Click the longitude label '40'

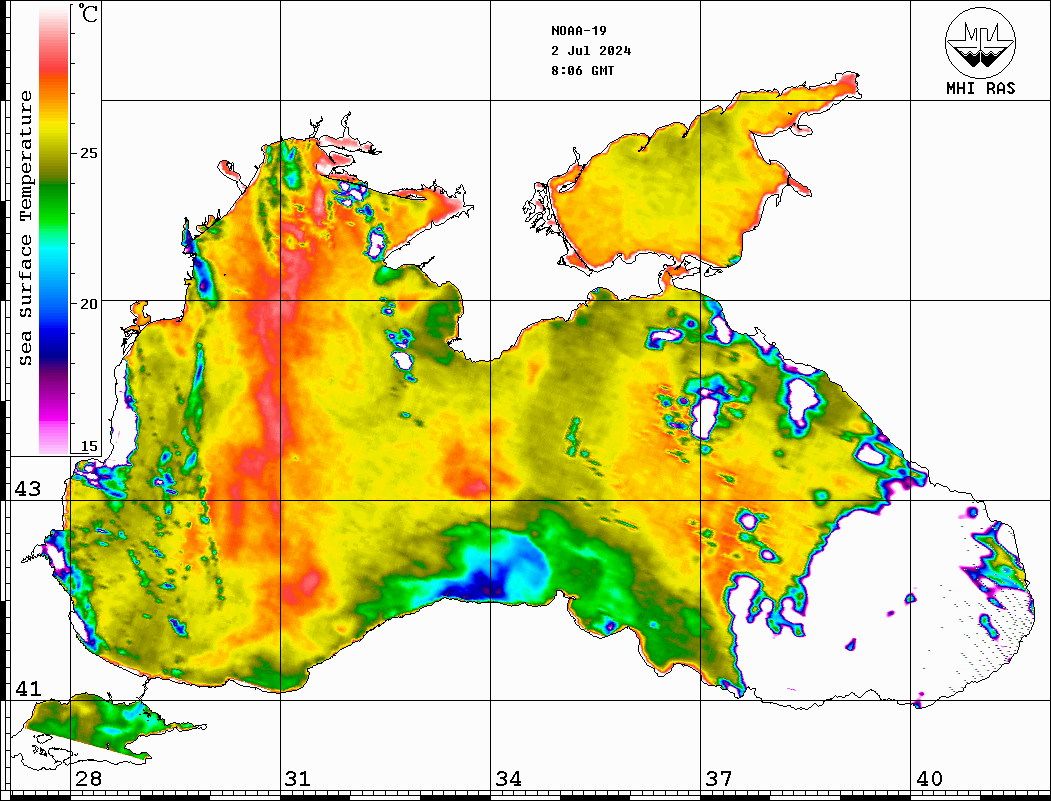pyautogui.click(x=929, y=779)
